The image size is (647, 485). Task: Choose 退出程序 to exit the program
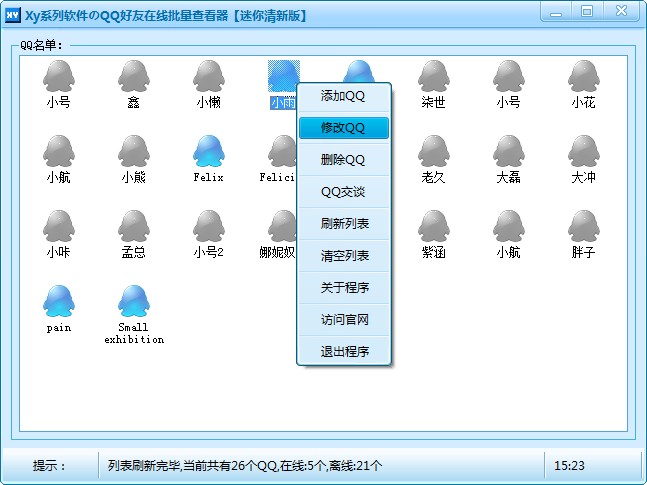pyautogui.click(x=344, y=352)
